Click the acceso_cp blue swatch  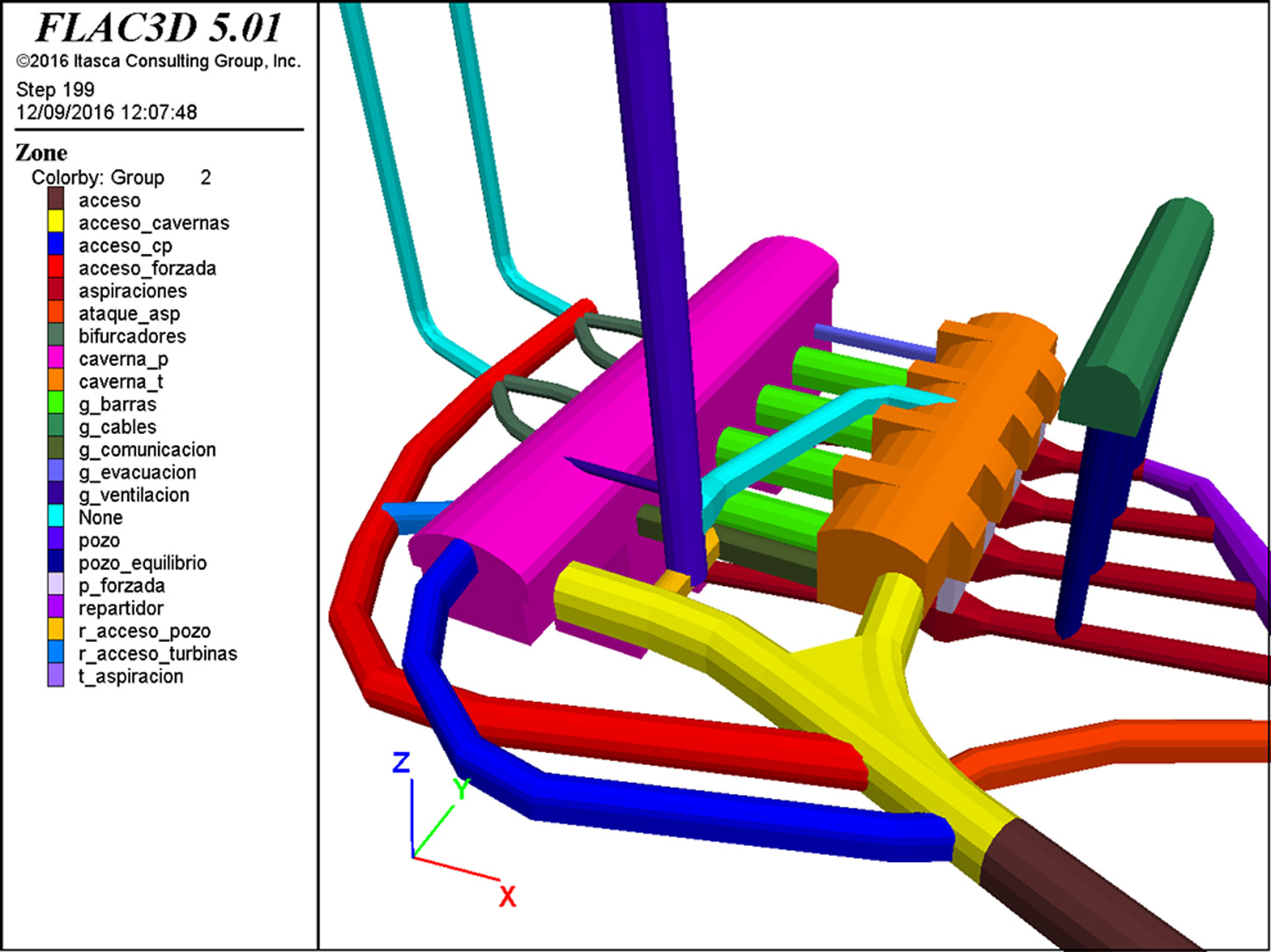pyautogui.click(x=56, y=245)
